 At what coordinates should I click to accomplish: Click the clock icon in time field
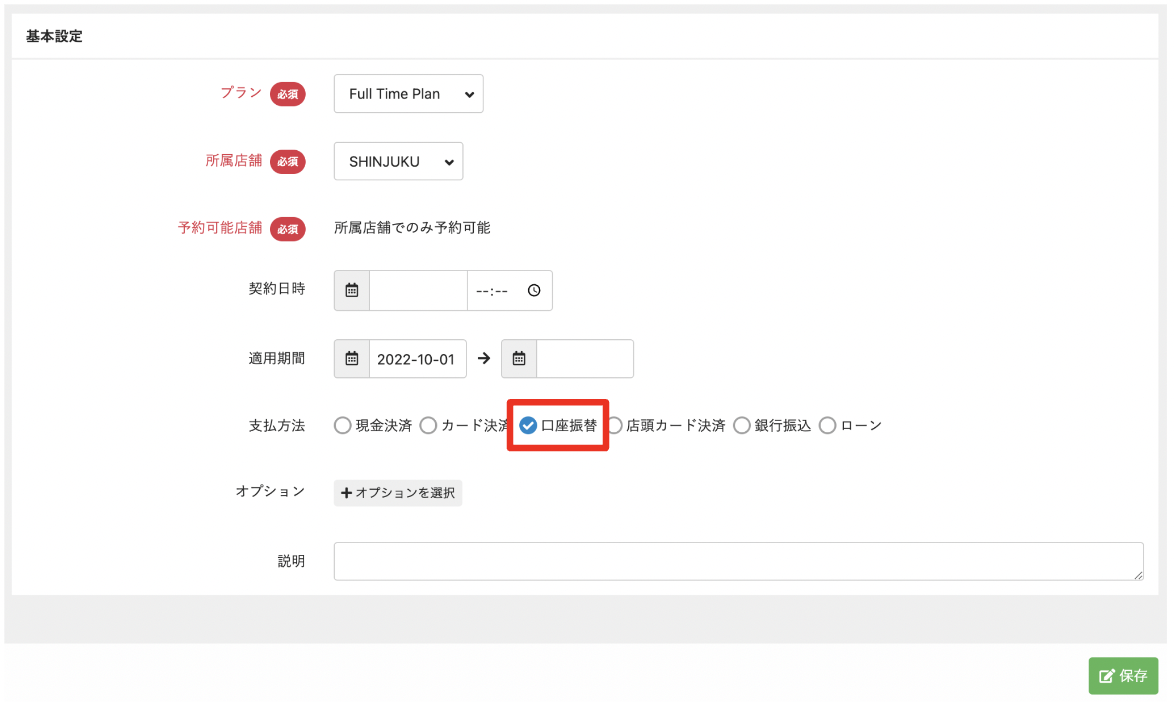click(534, 291)
